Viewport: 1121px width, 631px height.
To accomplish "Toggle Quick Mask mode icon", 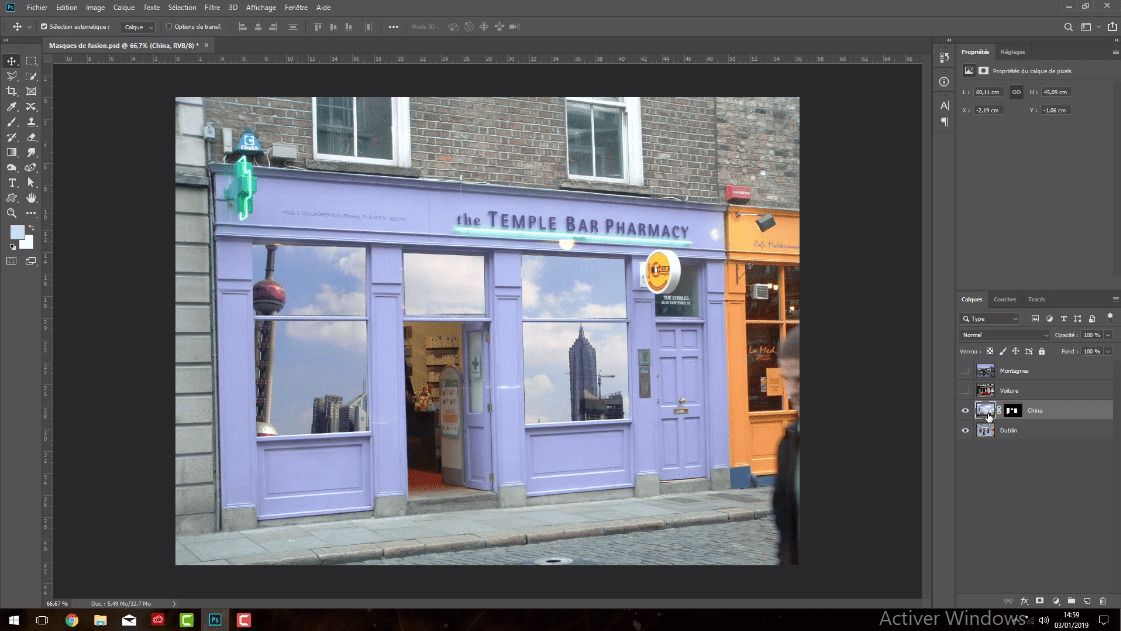I will [x=12, y=262].
